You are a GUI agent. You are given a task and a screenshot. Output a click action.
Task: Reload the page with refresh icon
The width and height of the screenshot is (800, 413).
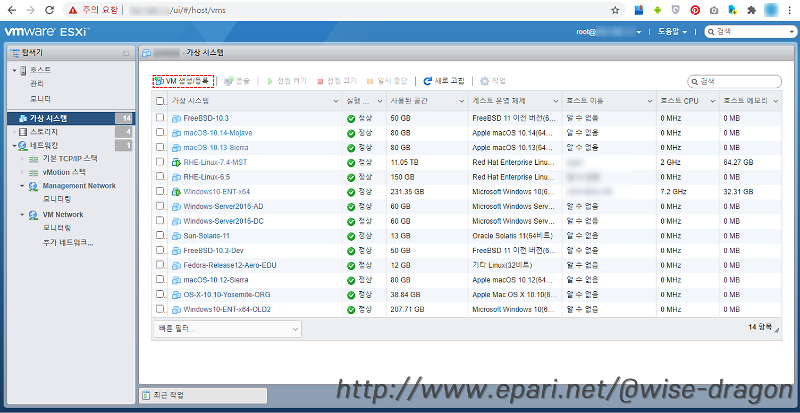49,10
